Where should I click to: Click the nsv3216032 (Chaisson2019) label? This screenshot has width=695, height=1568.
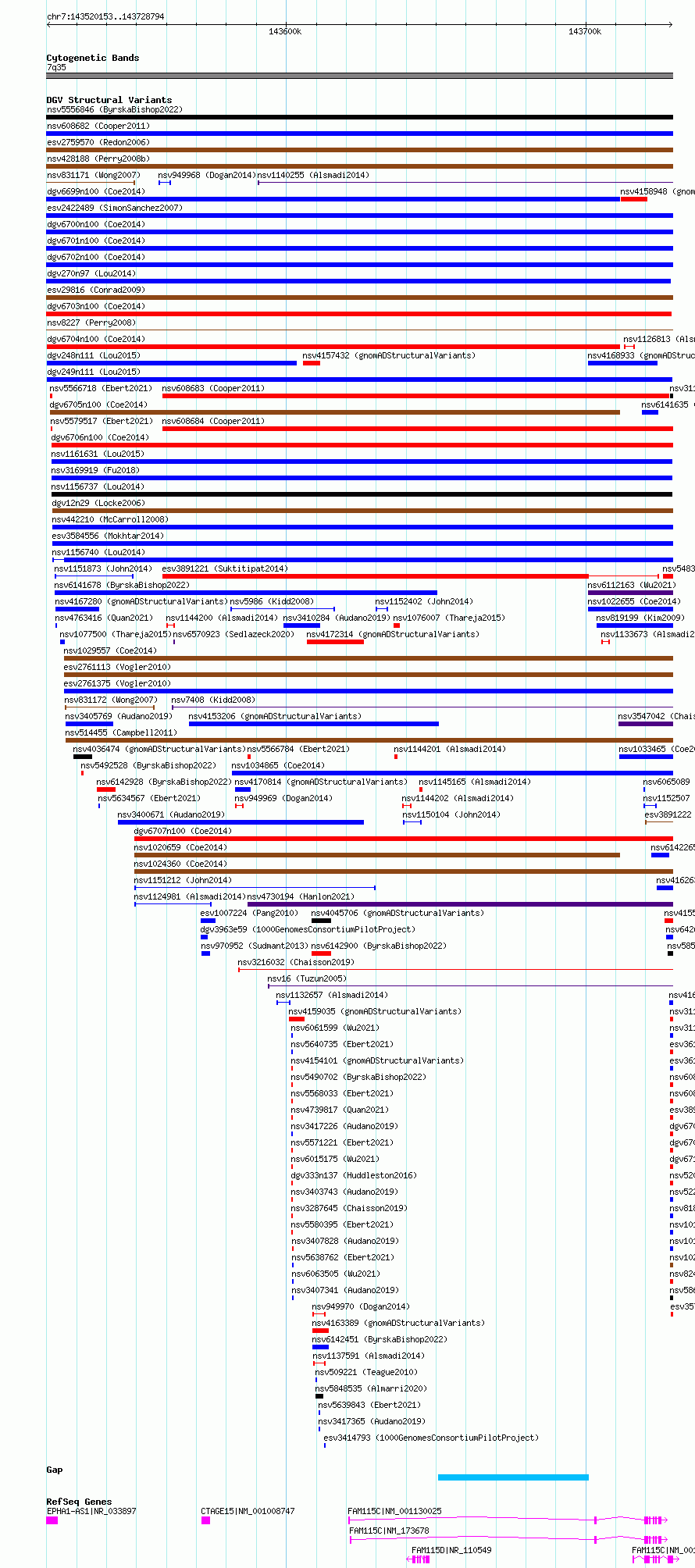pyautogui.click(x=296, y=962)
